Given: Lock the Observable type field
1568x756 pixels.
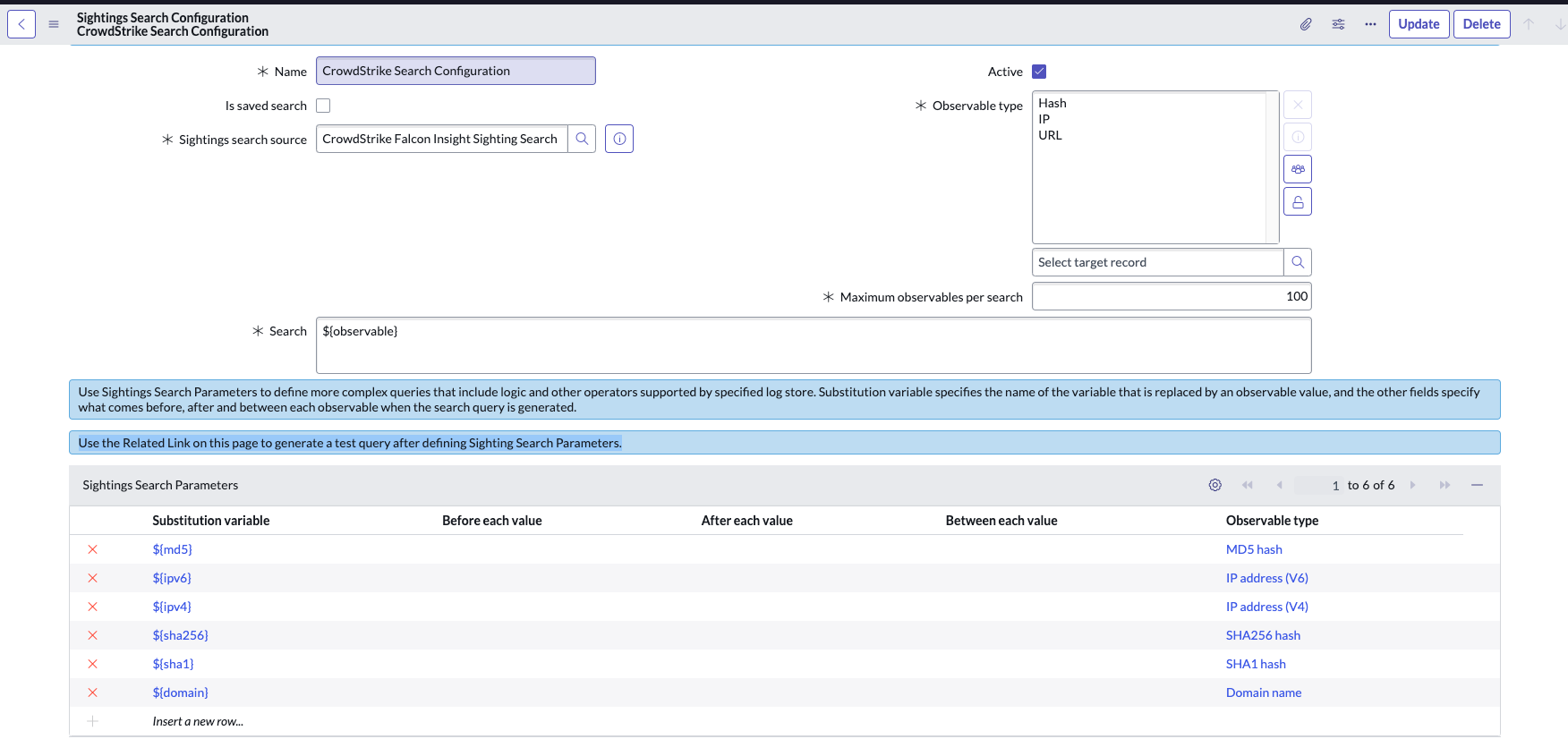Looking at the screenshot, I should click(x=1298, y=201).
